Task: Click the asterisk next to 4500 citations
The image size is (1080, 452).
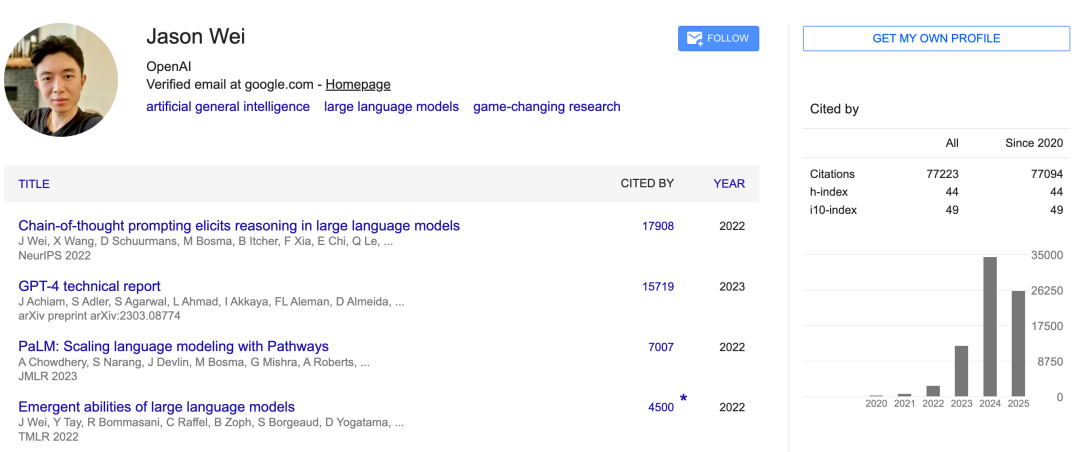Action: 684,400
